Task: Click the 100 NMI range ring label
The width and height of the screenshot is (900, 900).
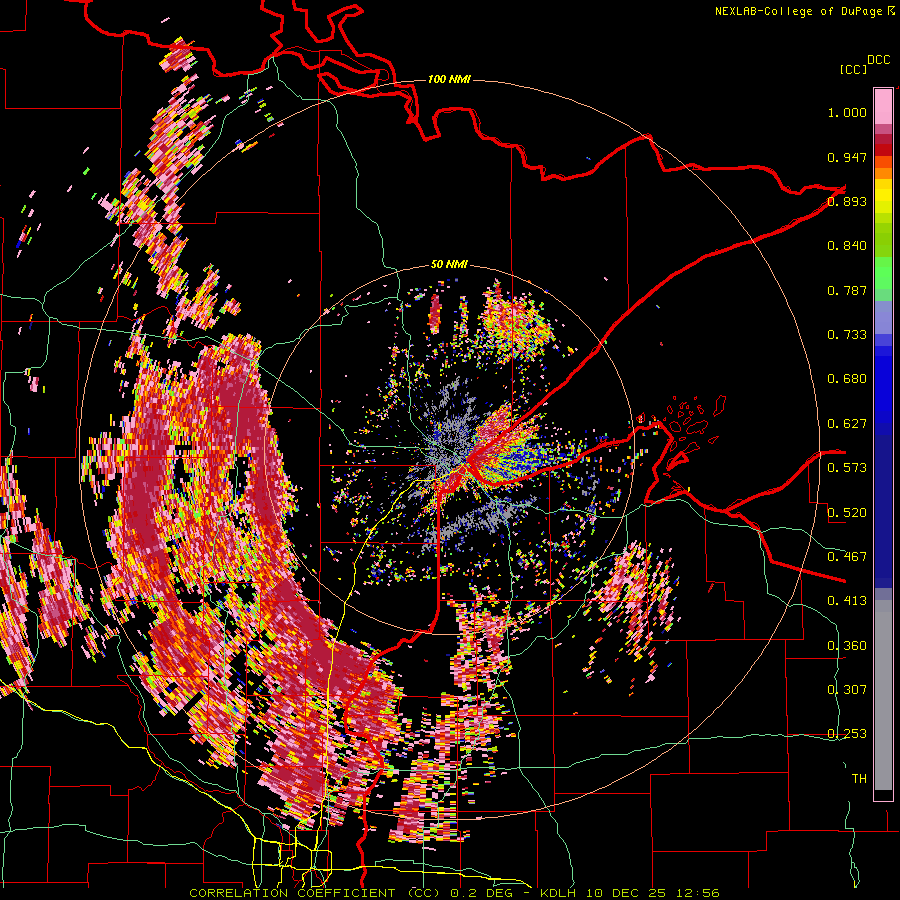Action: click(449, 79)
